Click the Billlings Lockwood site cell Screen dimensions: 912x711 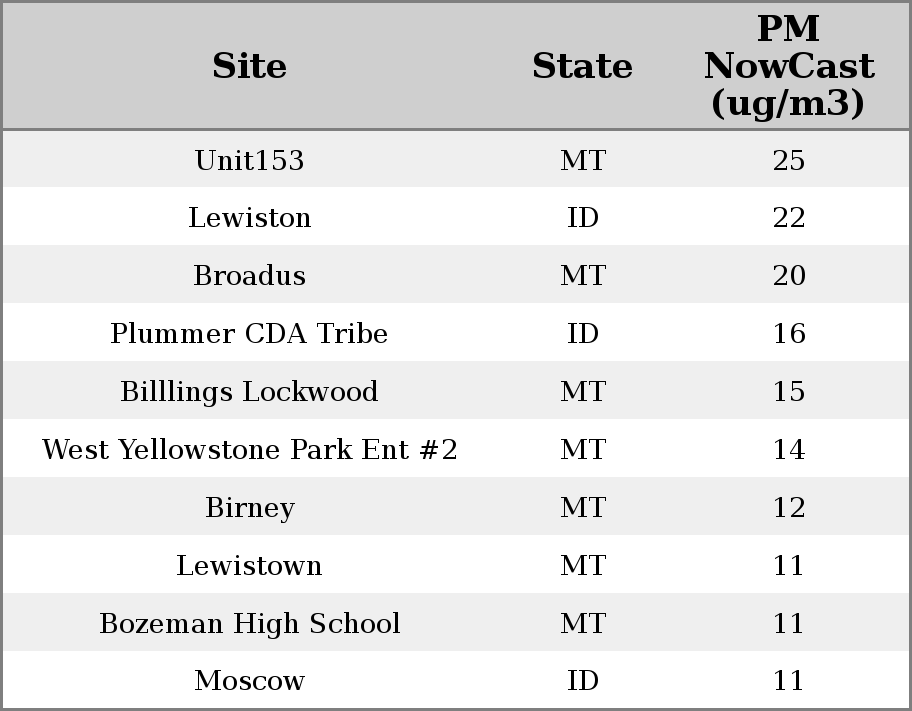point(249,392)
